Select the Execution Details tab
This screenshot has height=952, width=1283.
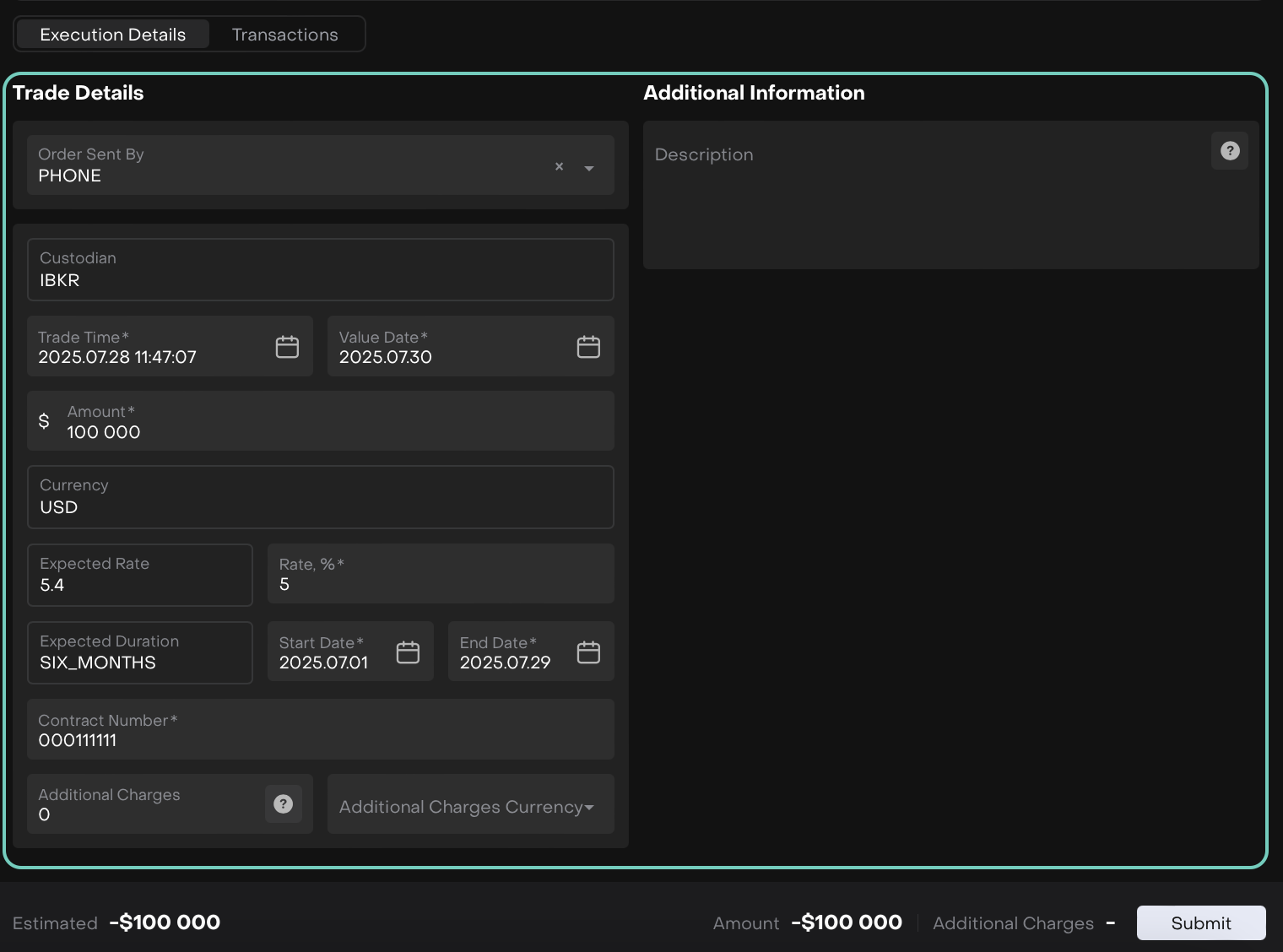(x=112, y=35)
